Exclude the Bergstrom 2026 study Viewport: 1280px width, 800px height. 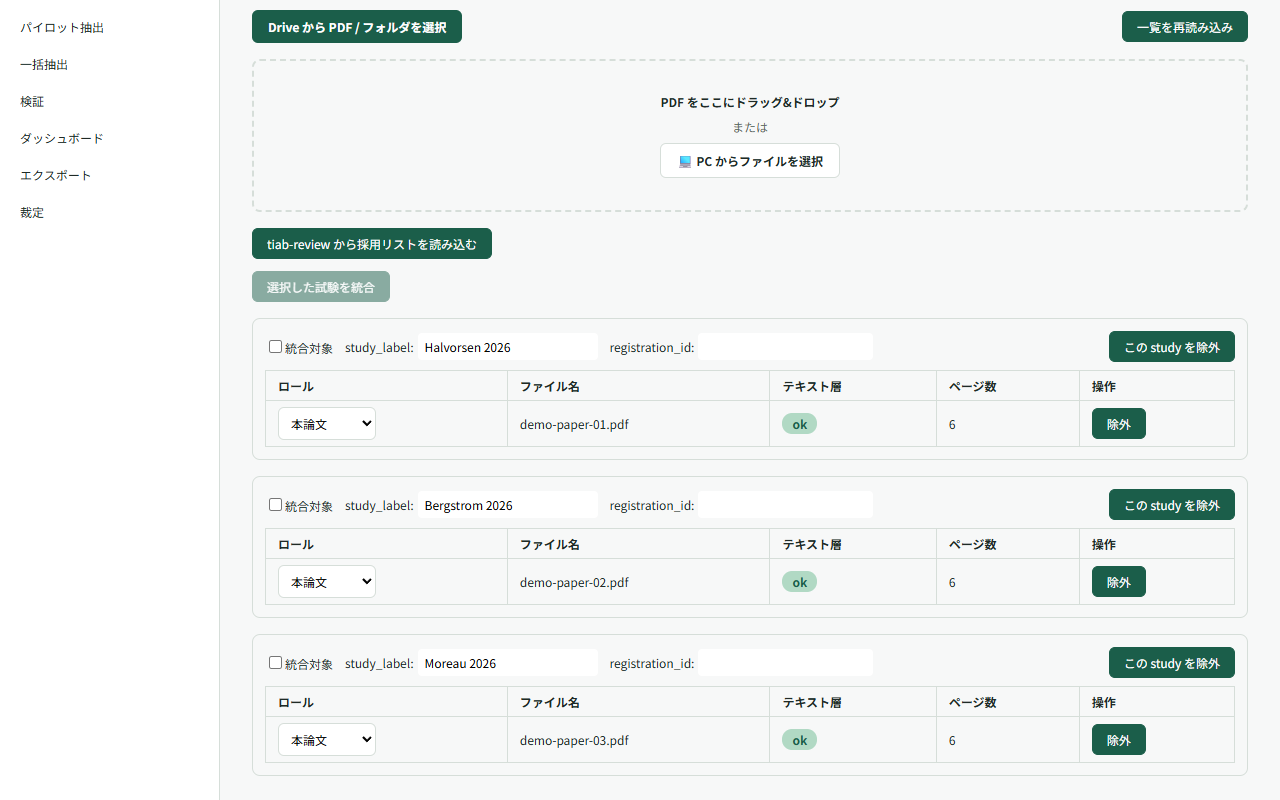(x=1172, y=505)
